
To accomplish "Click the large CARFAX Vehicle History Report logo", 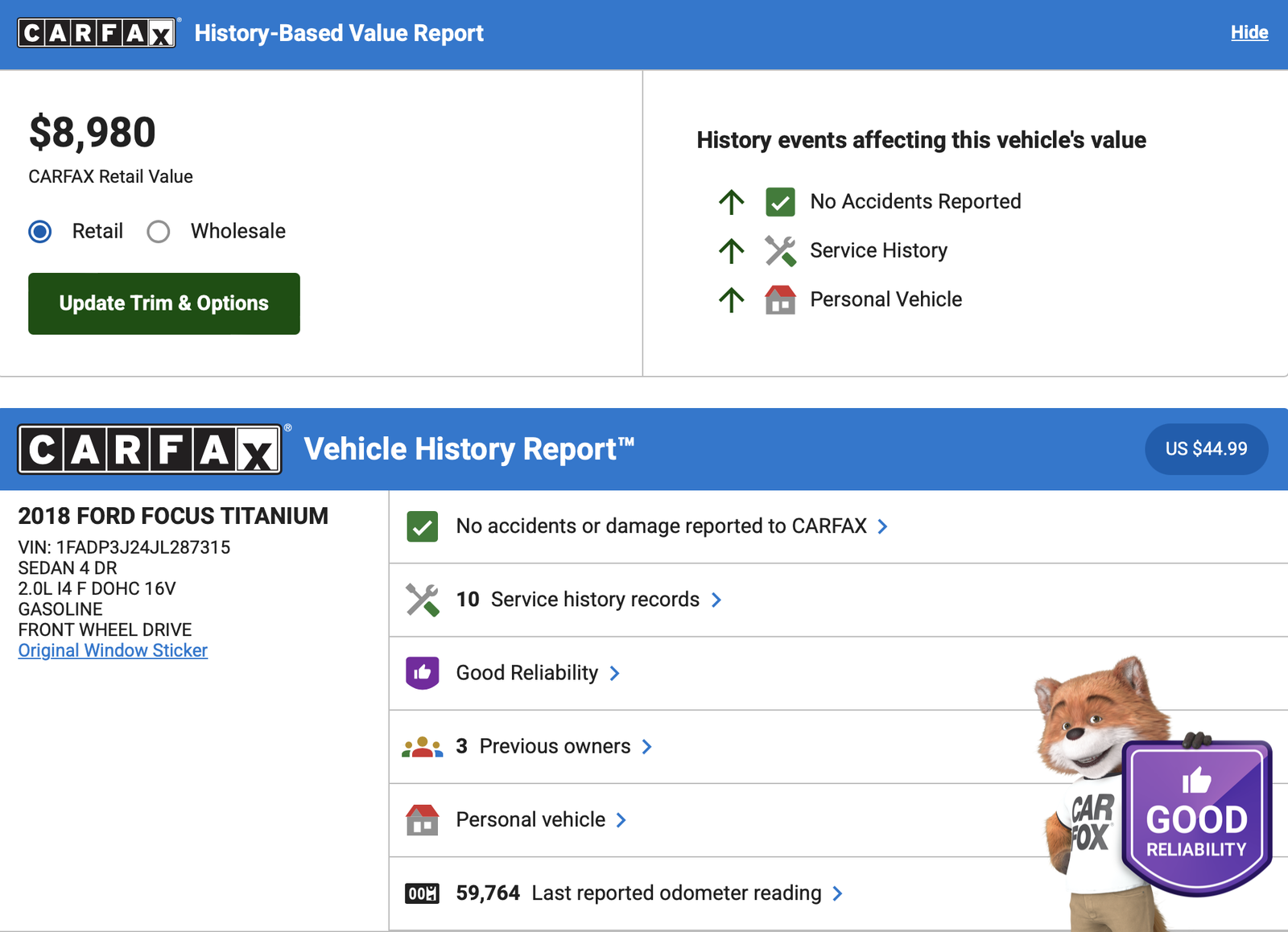I will coord(150,449).
